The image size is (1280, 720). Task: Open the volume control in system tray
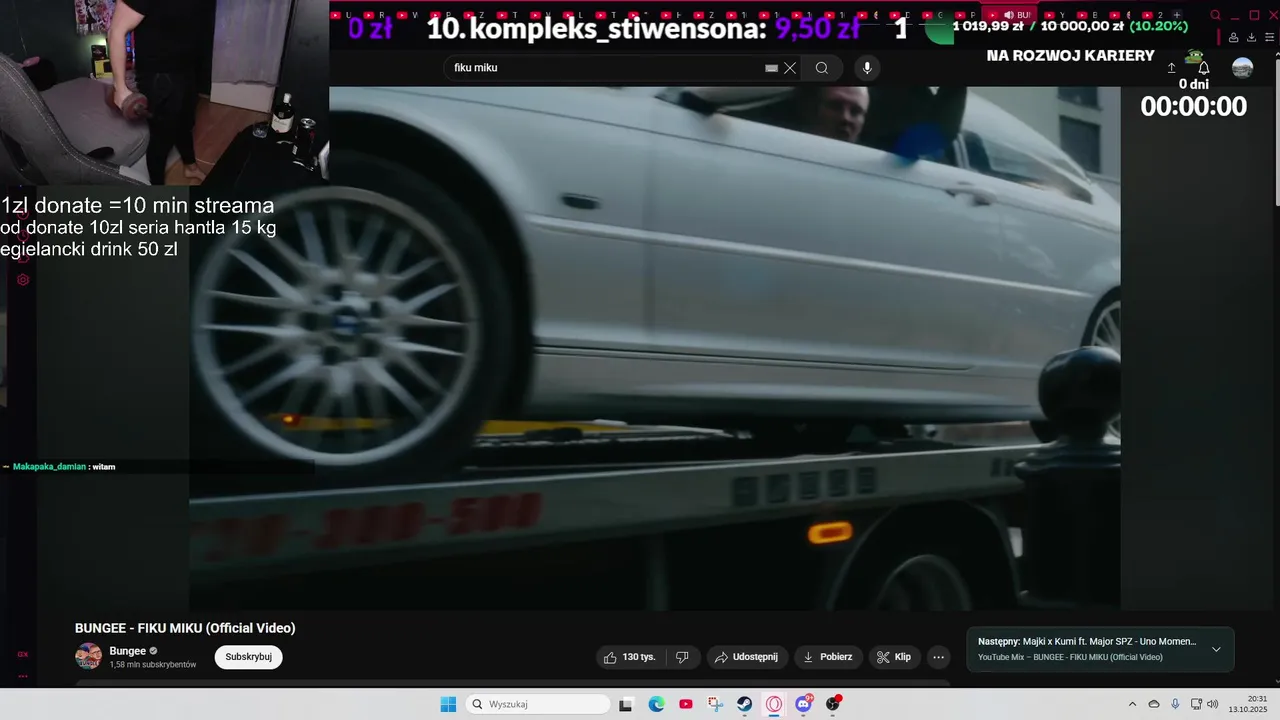[x=1213, y=704]
